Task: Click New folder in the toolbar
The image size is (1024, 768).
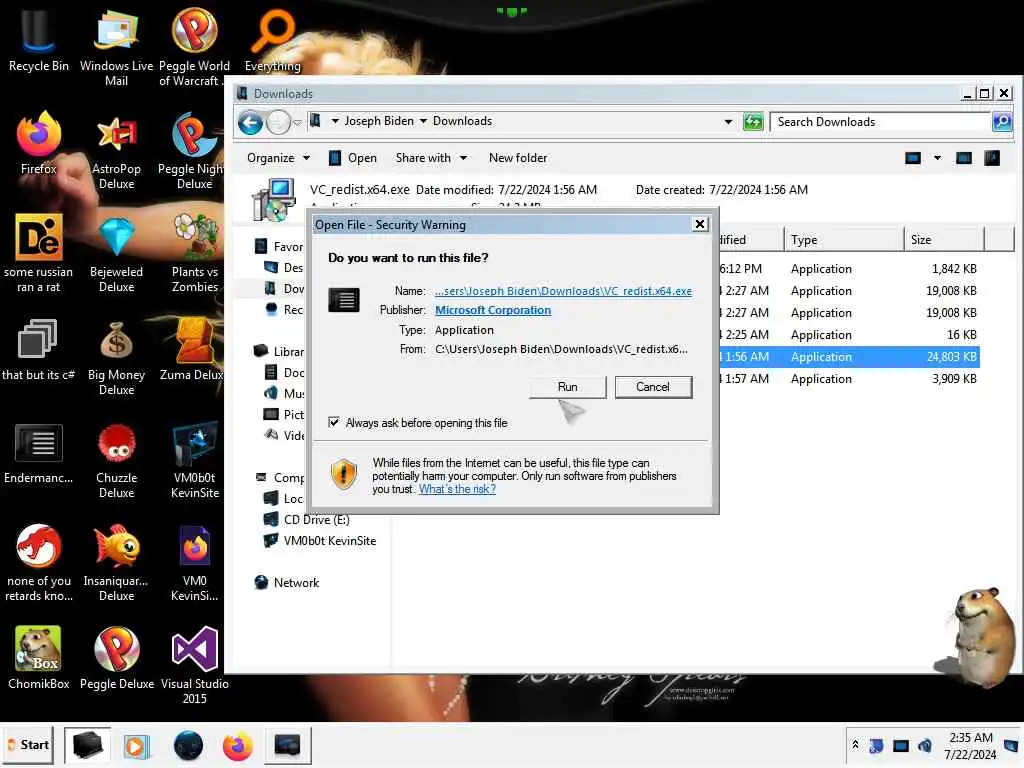Action: (518, 158)
